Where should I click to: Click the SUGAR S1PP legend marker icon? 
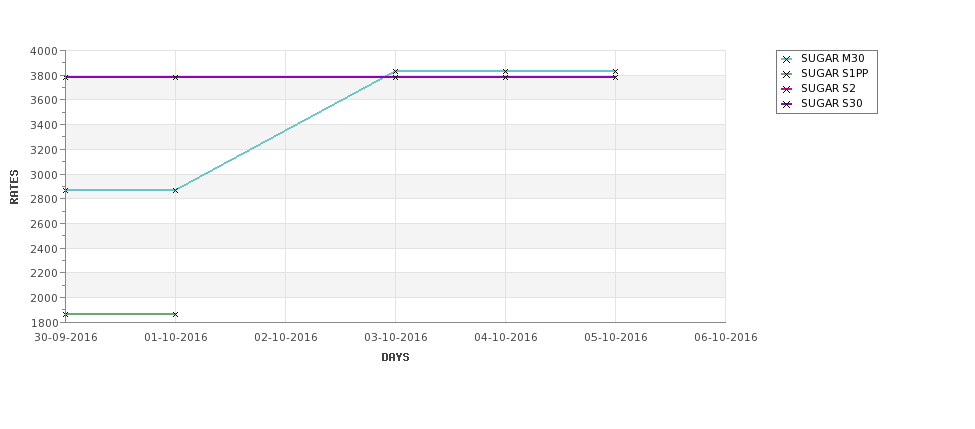click(x=787, y=74)
